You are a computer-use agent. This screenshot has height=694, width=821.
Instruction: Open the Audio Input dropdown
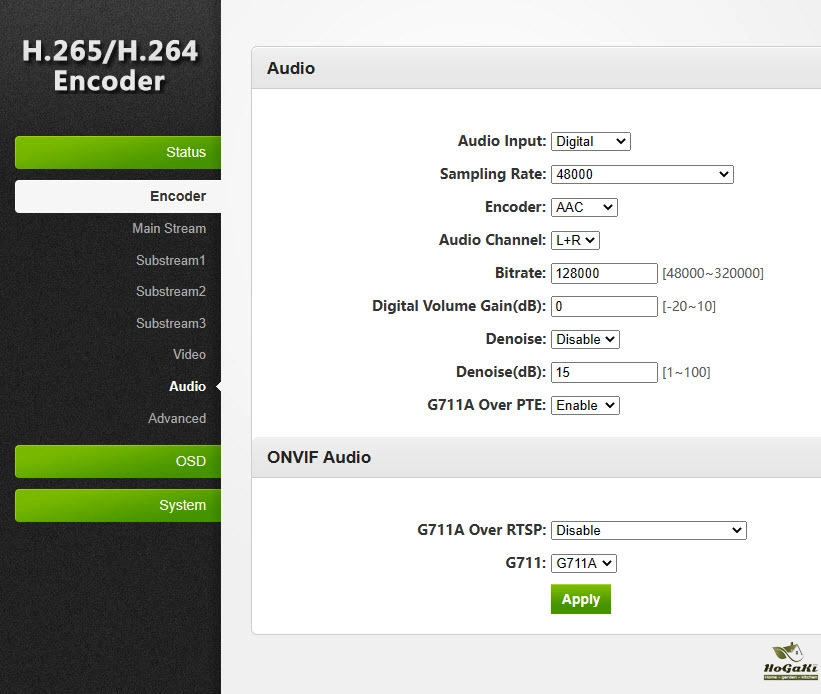tap(590, 142)
